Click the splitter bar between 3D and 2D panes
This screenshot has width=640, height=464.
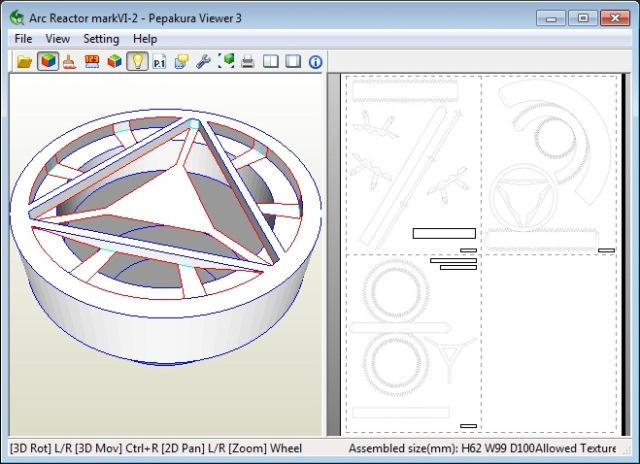click(x=325, y=255)
